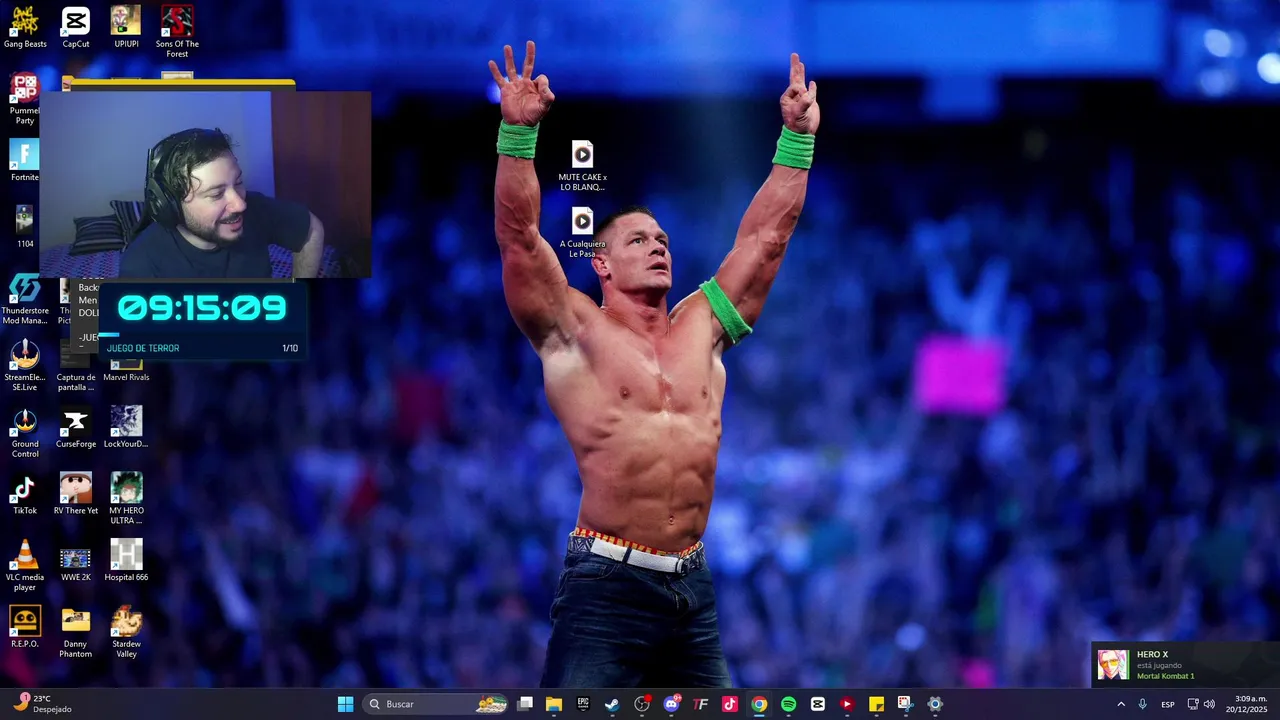Select the A Cualquiera Le Pasa media file
The width and height of the screenshot is (1280, 720).
582,232
